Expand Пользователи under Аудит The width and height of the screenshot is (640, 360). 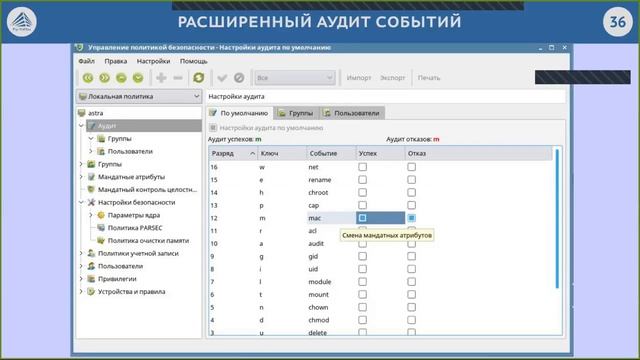coord(91,151)
